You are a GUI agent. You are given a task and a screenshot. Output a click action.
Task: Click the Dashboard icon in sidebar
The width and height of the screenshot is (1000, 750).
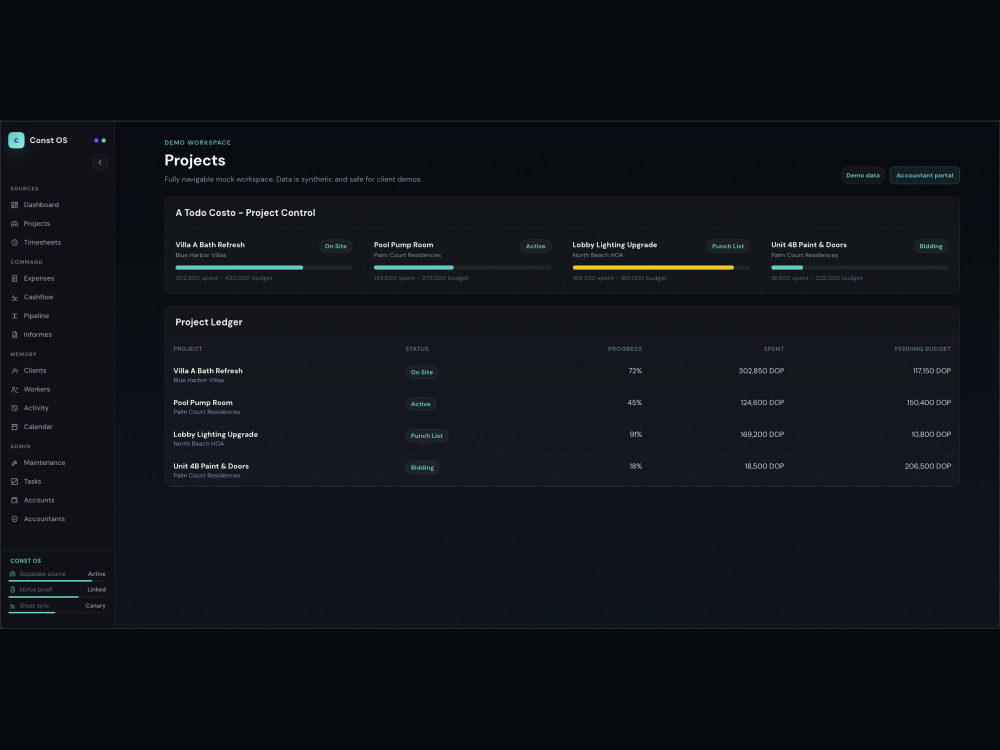[x=15, y=205]
